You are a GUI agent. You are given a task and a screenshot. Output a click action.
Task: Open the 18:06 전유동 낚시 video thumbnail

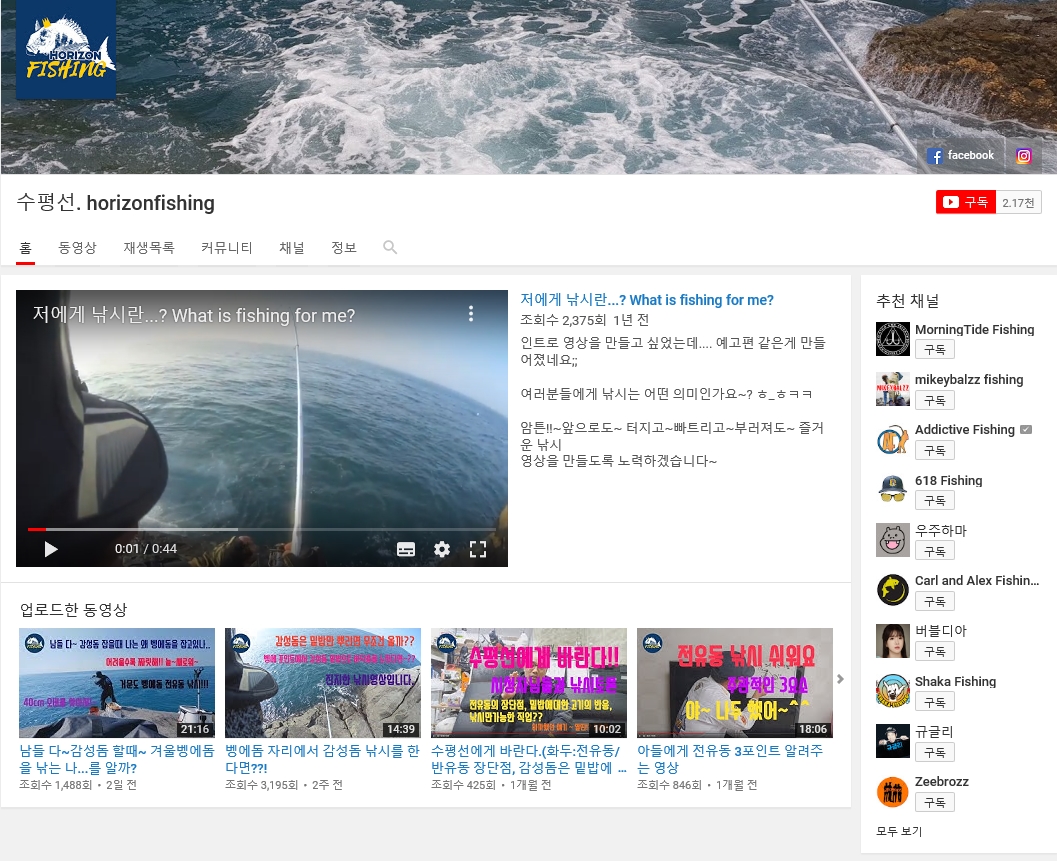coord(734,683)
